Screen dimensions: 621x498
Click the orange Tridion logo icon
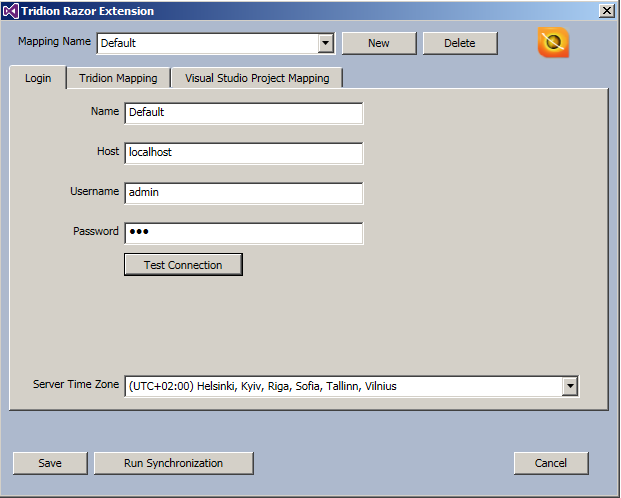(x=553, y=42)
